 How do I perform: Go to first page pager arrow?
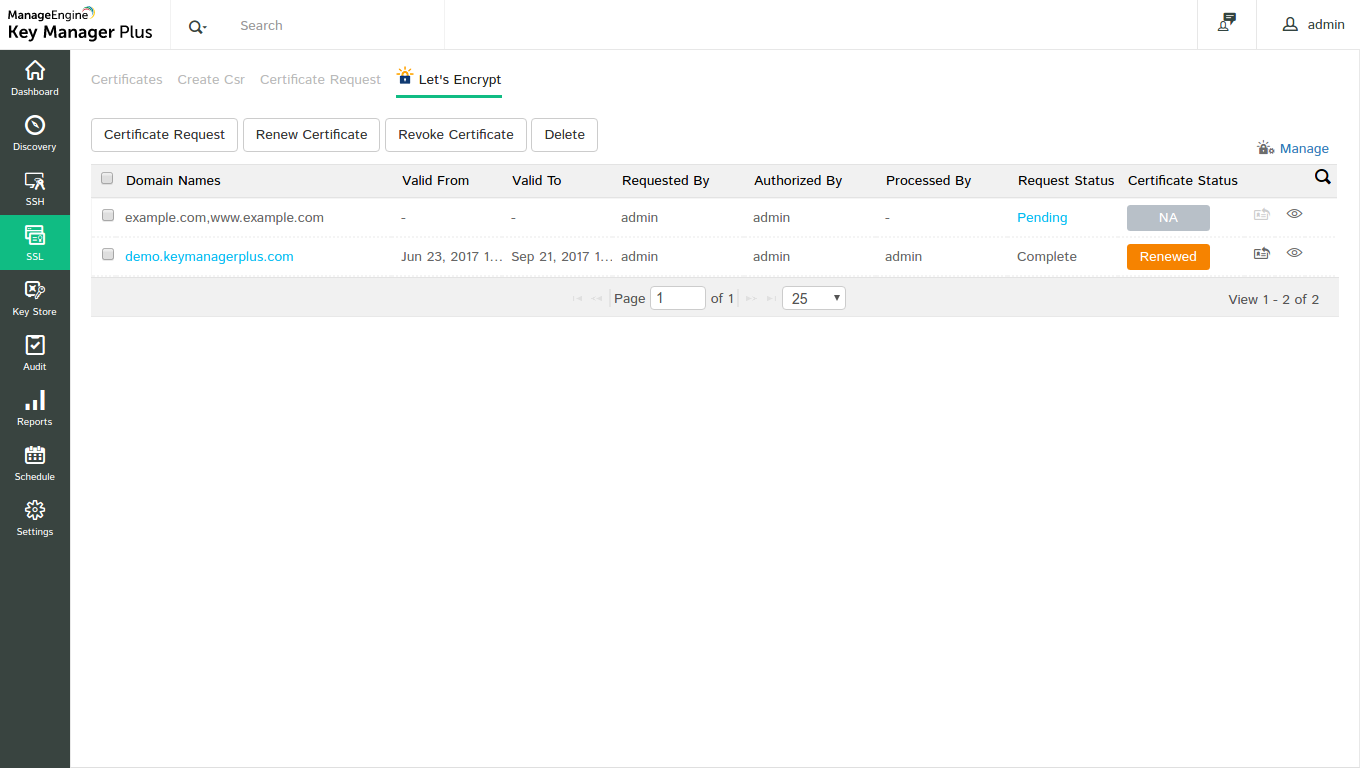point(577,299)
